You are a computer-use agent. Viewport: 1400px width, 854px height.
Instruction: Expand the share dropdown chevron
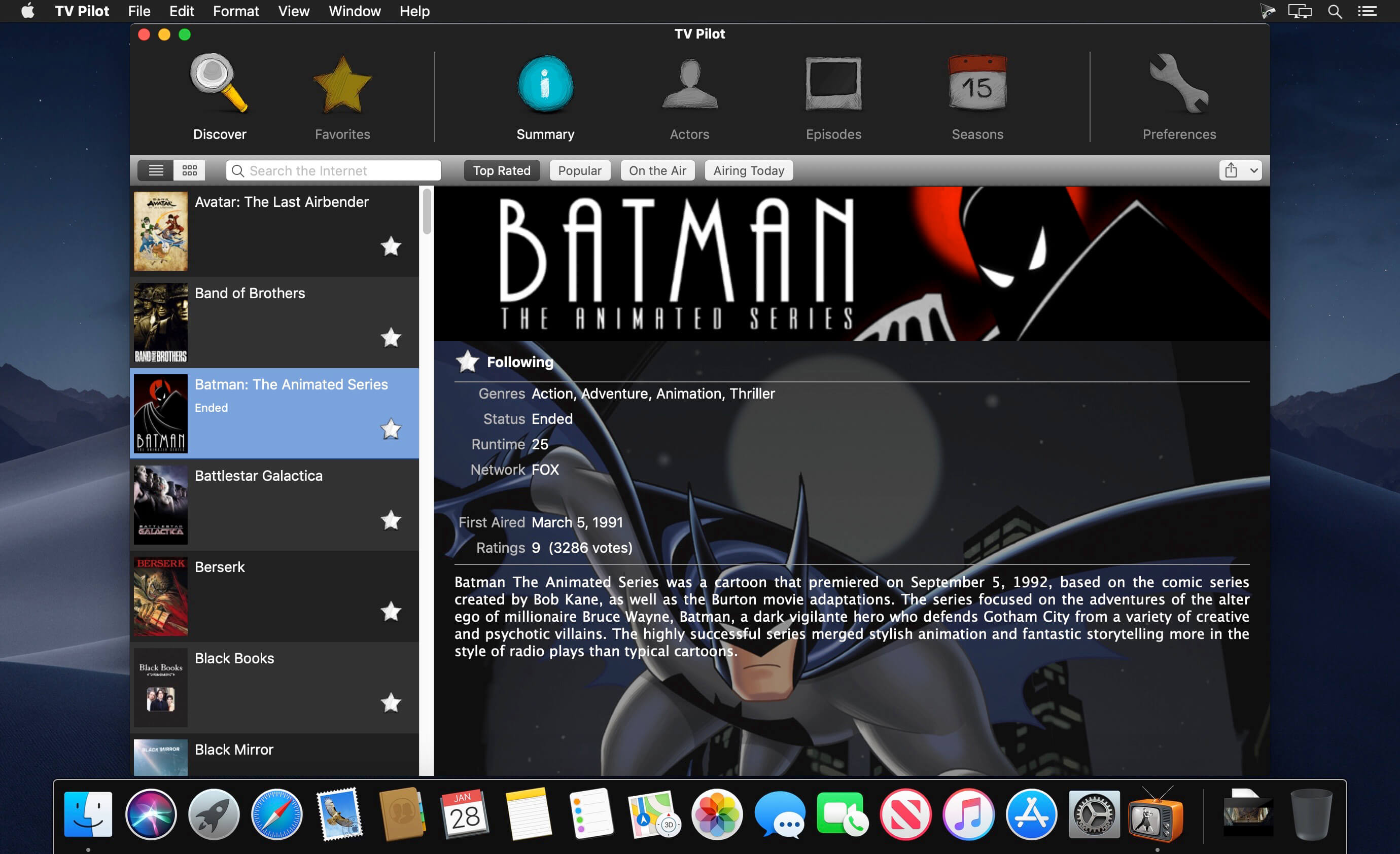click(1253, 170)
